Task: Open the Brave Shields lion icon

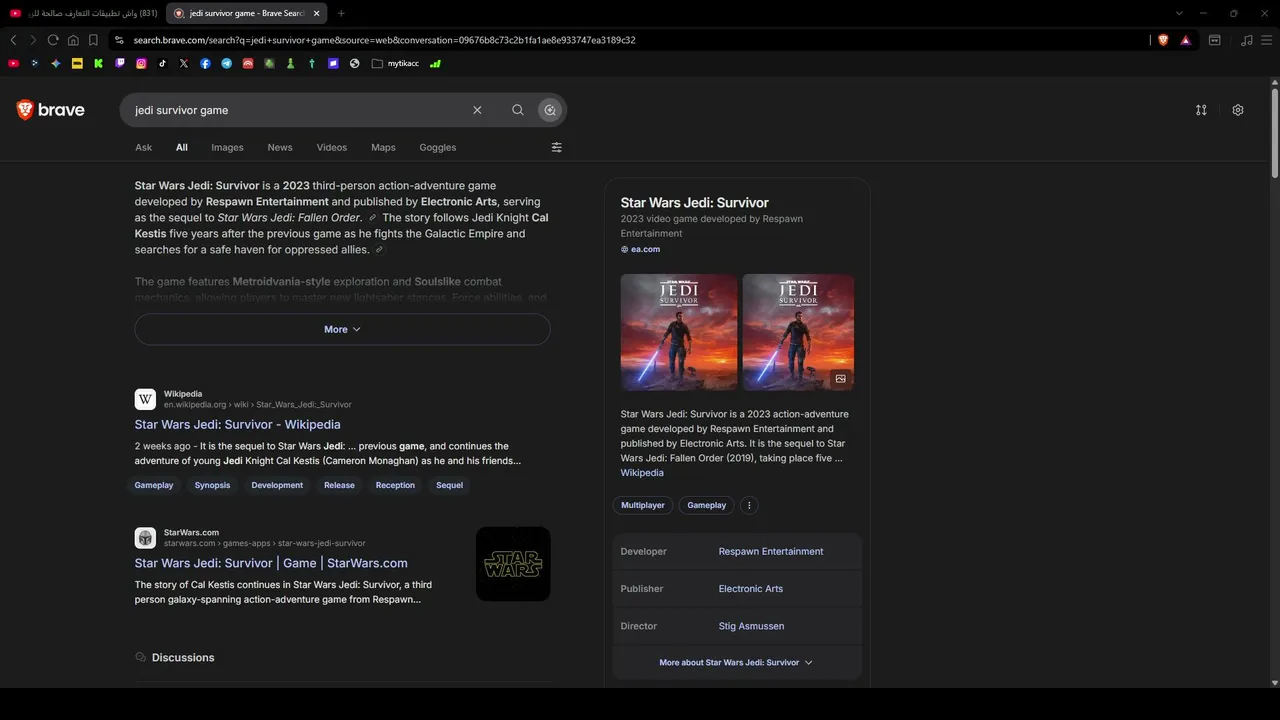Action: pos(1163,40)
